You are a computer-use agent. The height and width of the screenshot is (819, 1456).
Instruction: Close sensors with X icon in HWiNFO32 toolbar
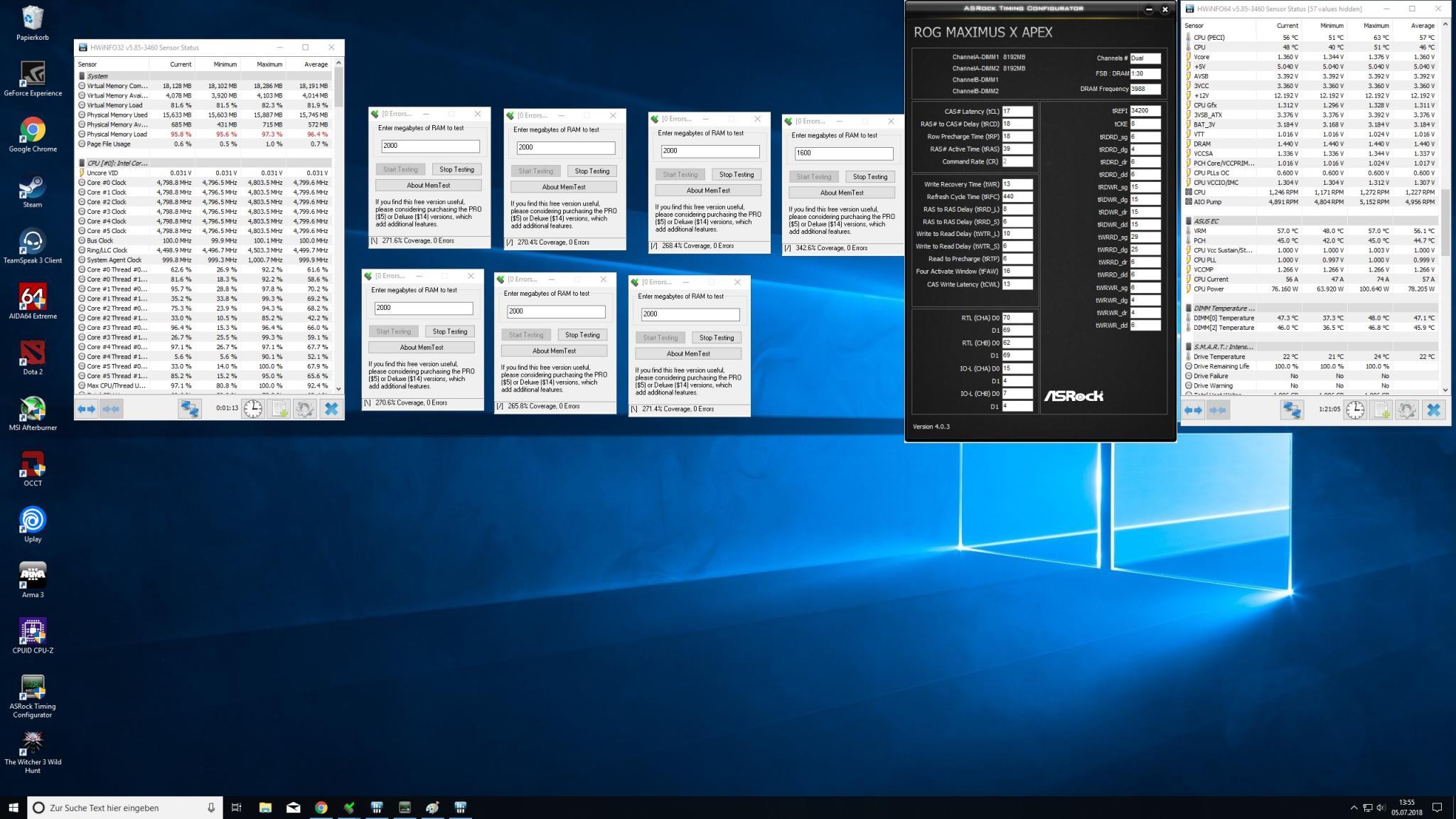[331, 409]
